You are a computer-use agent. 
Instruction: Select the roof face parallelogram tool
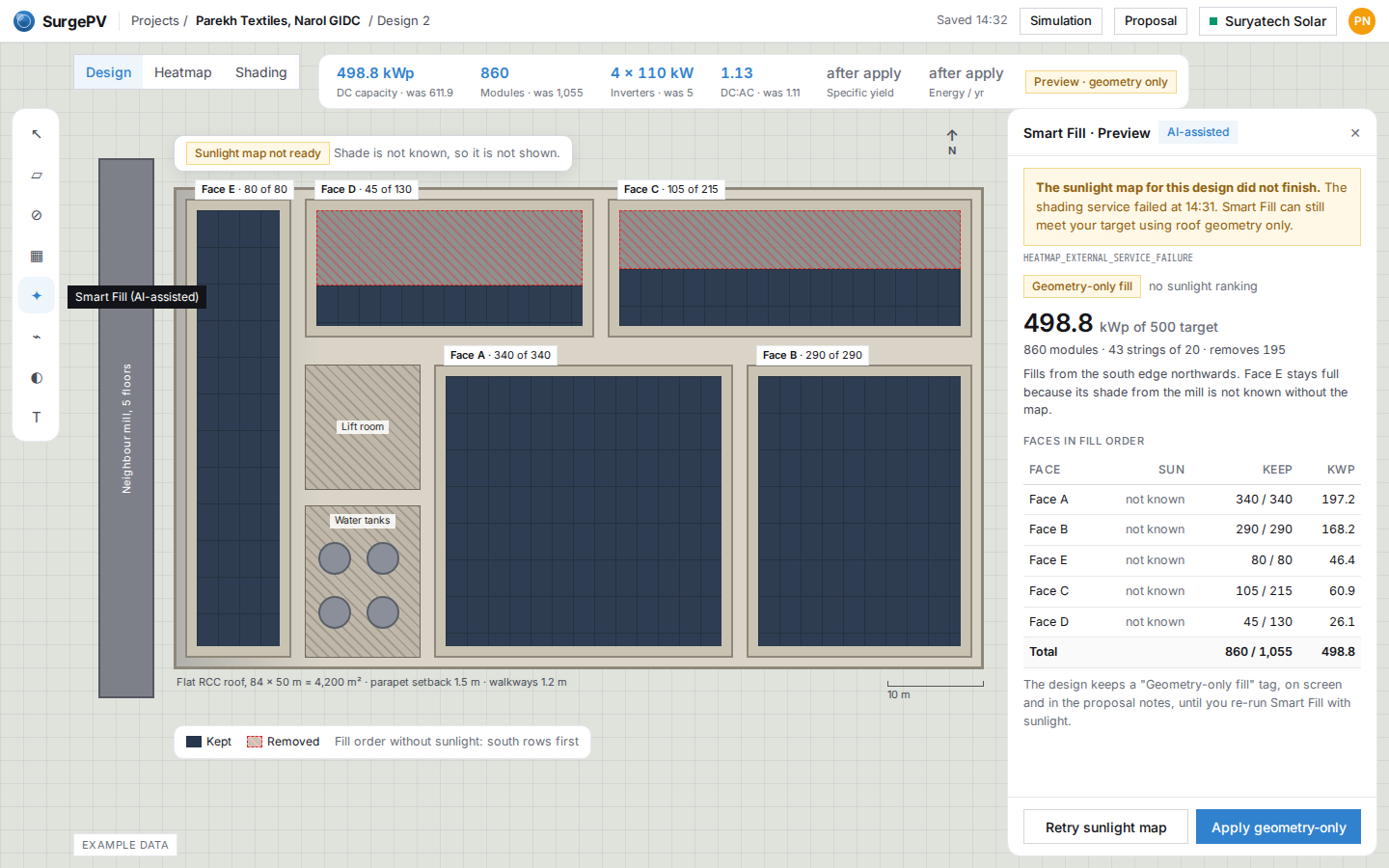tap(37, 175)
